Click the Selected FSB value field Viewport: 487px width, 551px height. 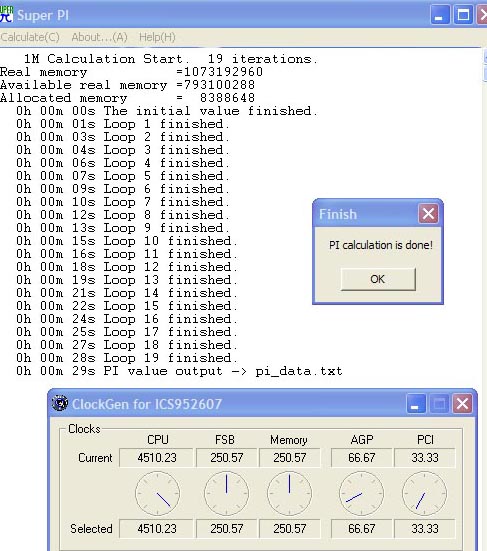tap(227, 529)
